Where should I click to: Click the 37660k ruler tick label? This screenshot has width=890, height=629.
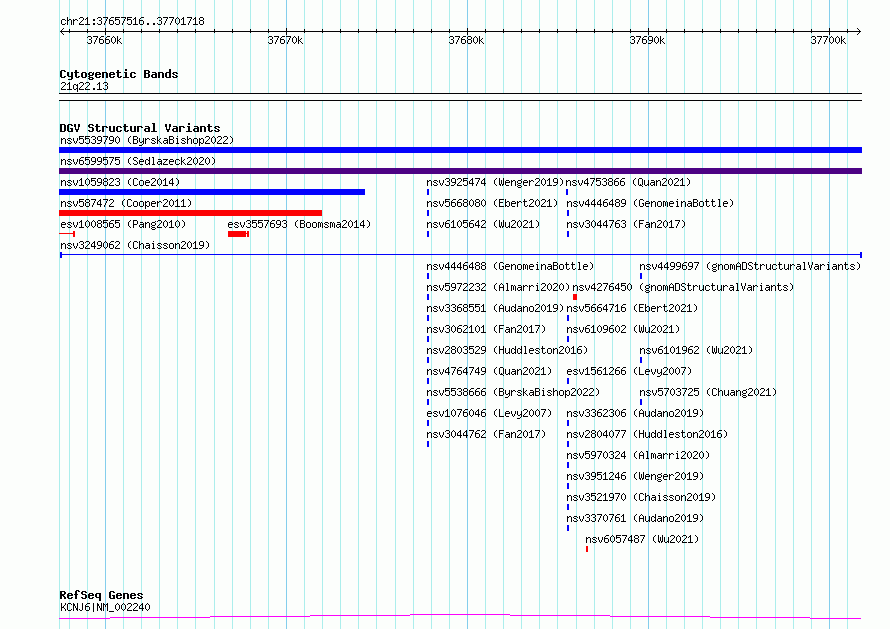click(x=104, y=40)
